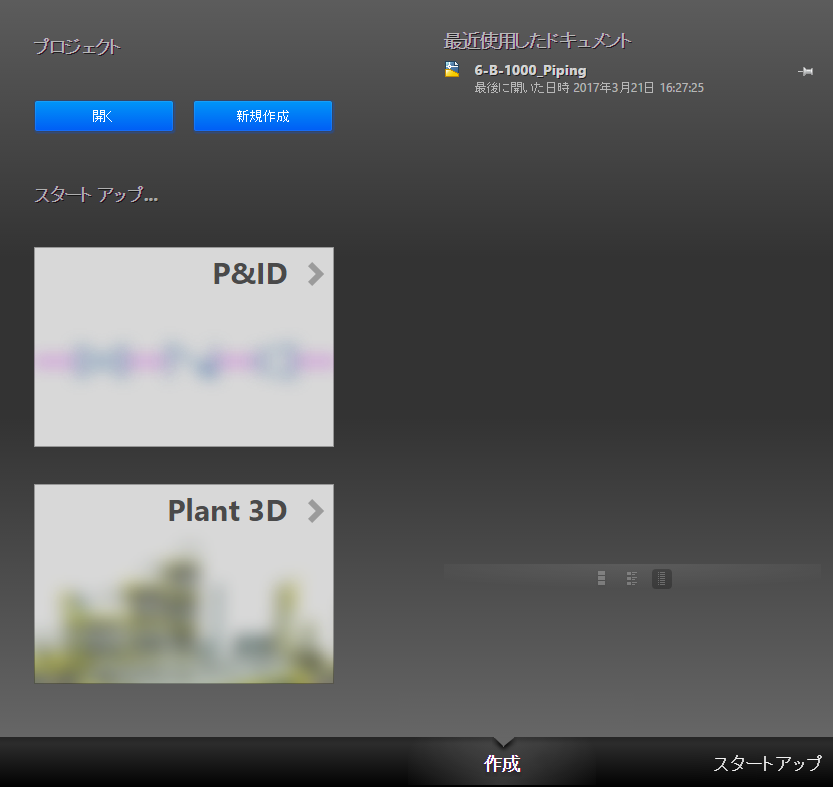Click the last-opened date 2017年3月21日 line
Screen dimensions: 833x787
tap(589, 88)
